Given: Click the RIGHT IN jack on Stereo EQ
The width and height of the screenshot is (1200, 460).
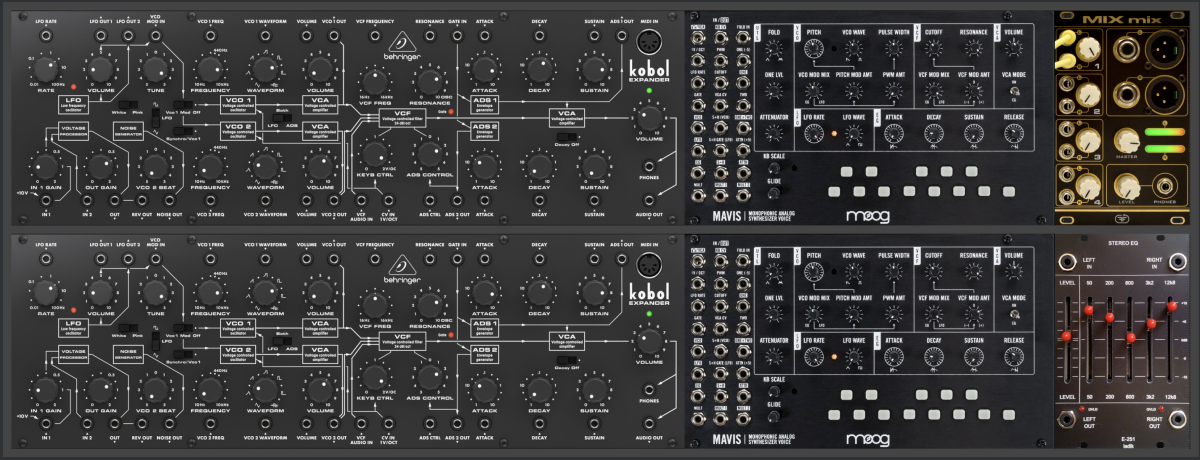Looking at the screenshot, I should [x=1177, y=262].
